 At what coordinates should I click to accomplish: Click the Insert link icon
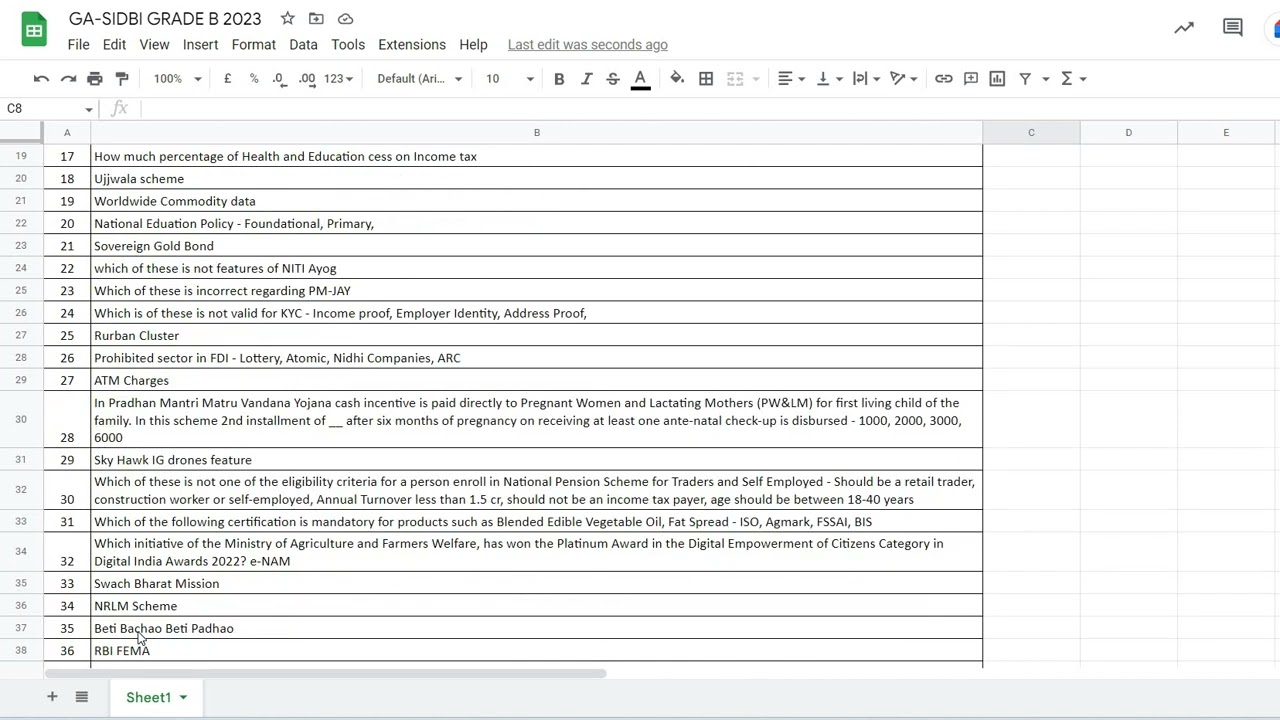(944, 78)
